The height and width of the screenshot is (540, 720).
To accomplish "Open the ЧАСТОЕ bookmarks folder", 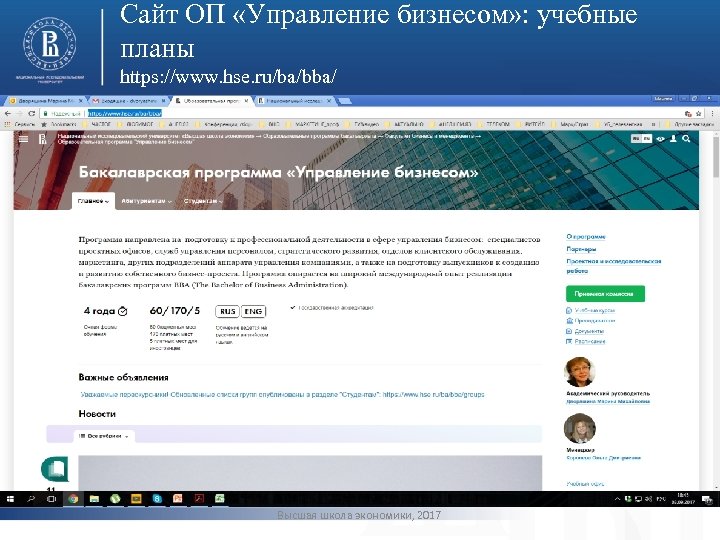I will click(97, 124).
